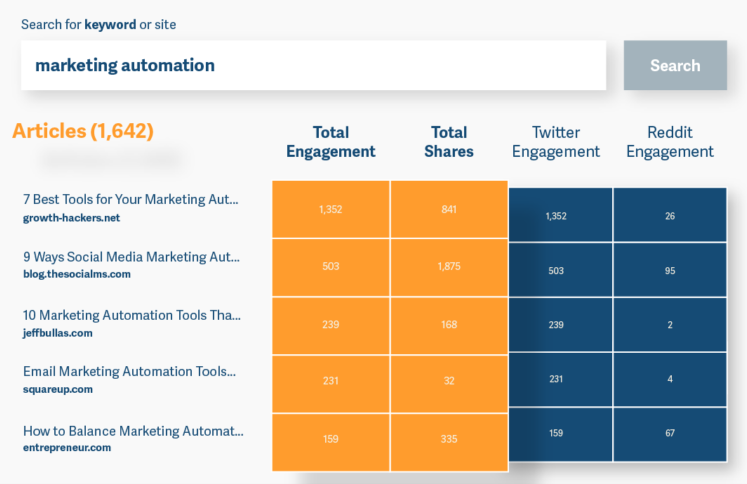Sort by Total Shares column header
This screenshot has height=484, width=747.
[x=449, y=142]
